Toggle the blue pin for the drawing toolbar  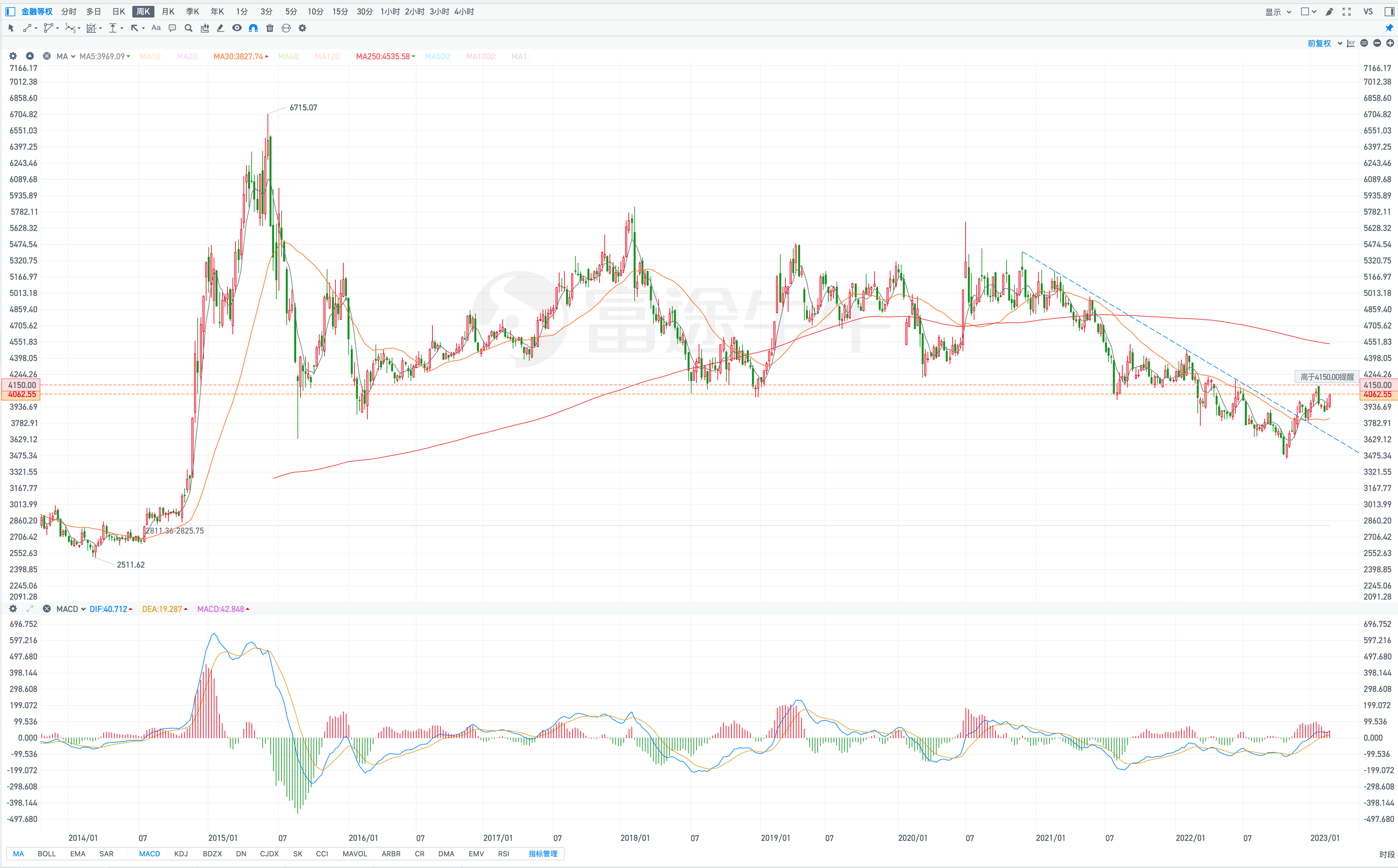pos(1390,28)
